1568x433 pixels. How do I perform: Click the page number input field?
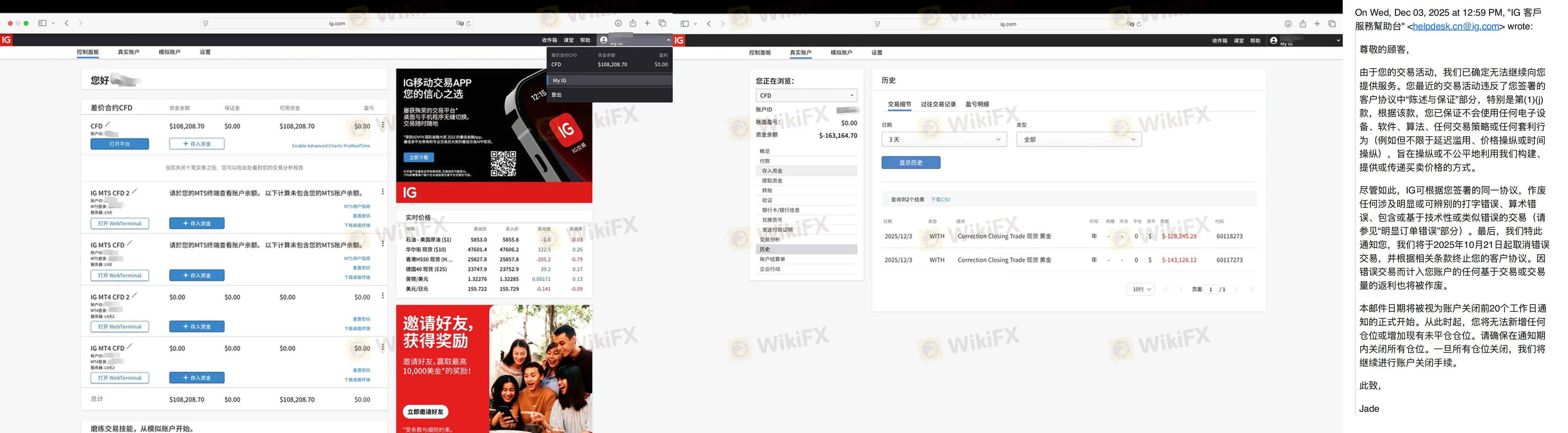coord(1211,289)
